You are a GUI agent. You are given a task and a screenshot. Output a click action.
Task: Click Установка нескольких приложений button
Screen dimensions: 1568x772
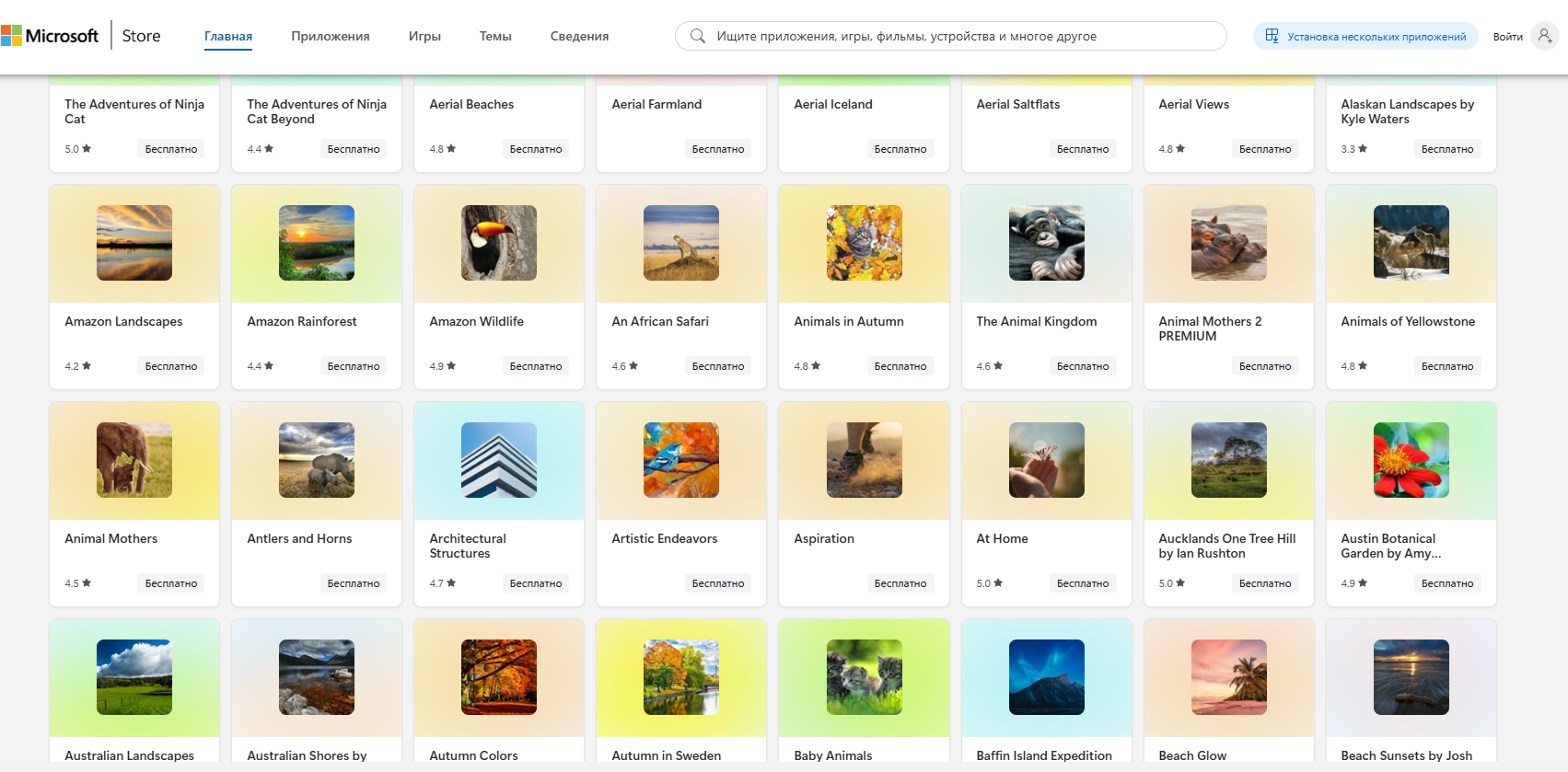pyautogui.click(x=1365, y=36)
